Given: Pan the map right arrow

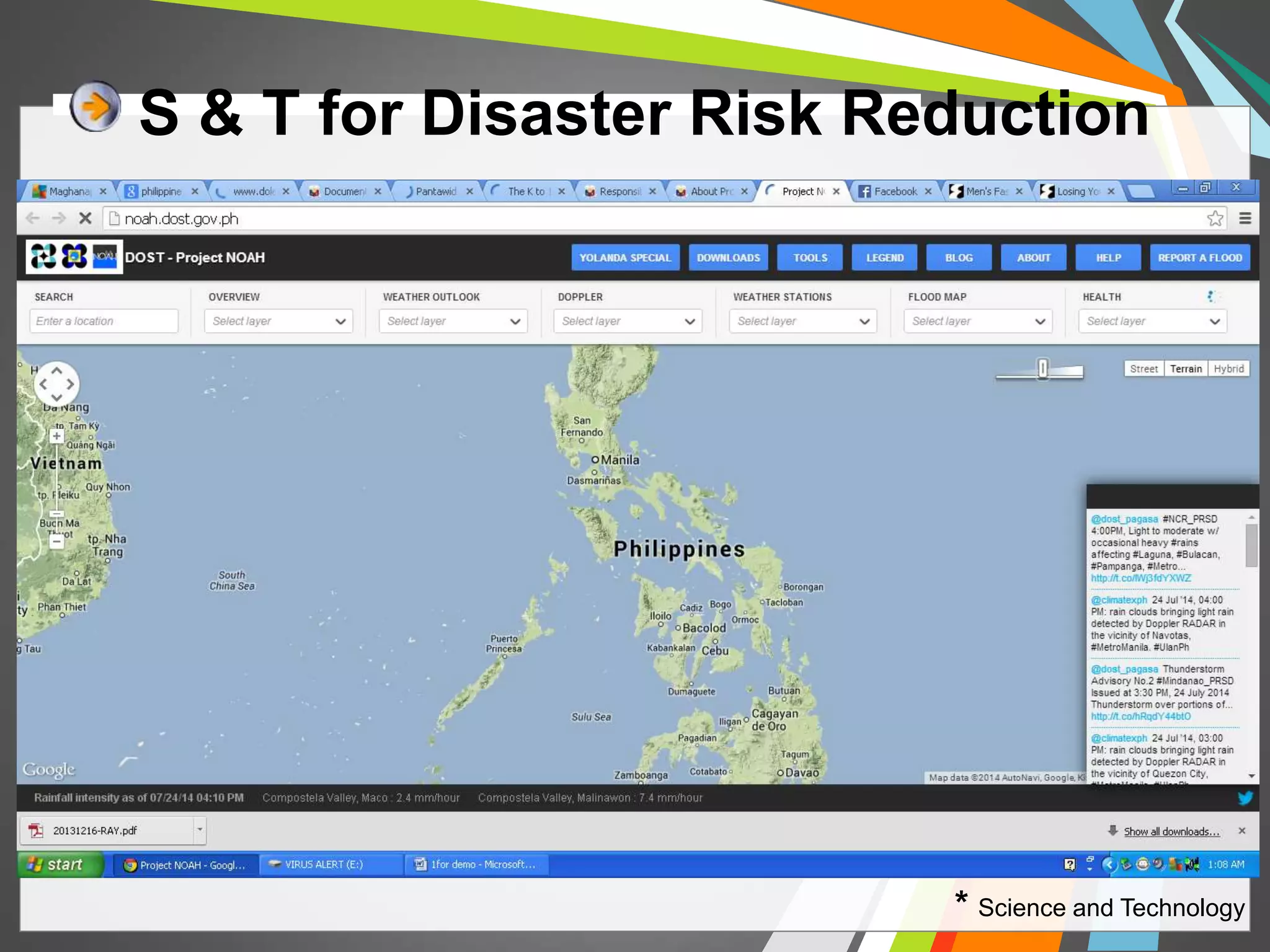Looking at the screenshot, I should point(70,384).
